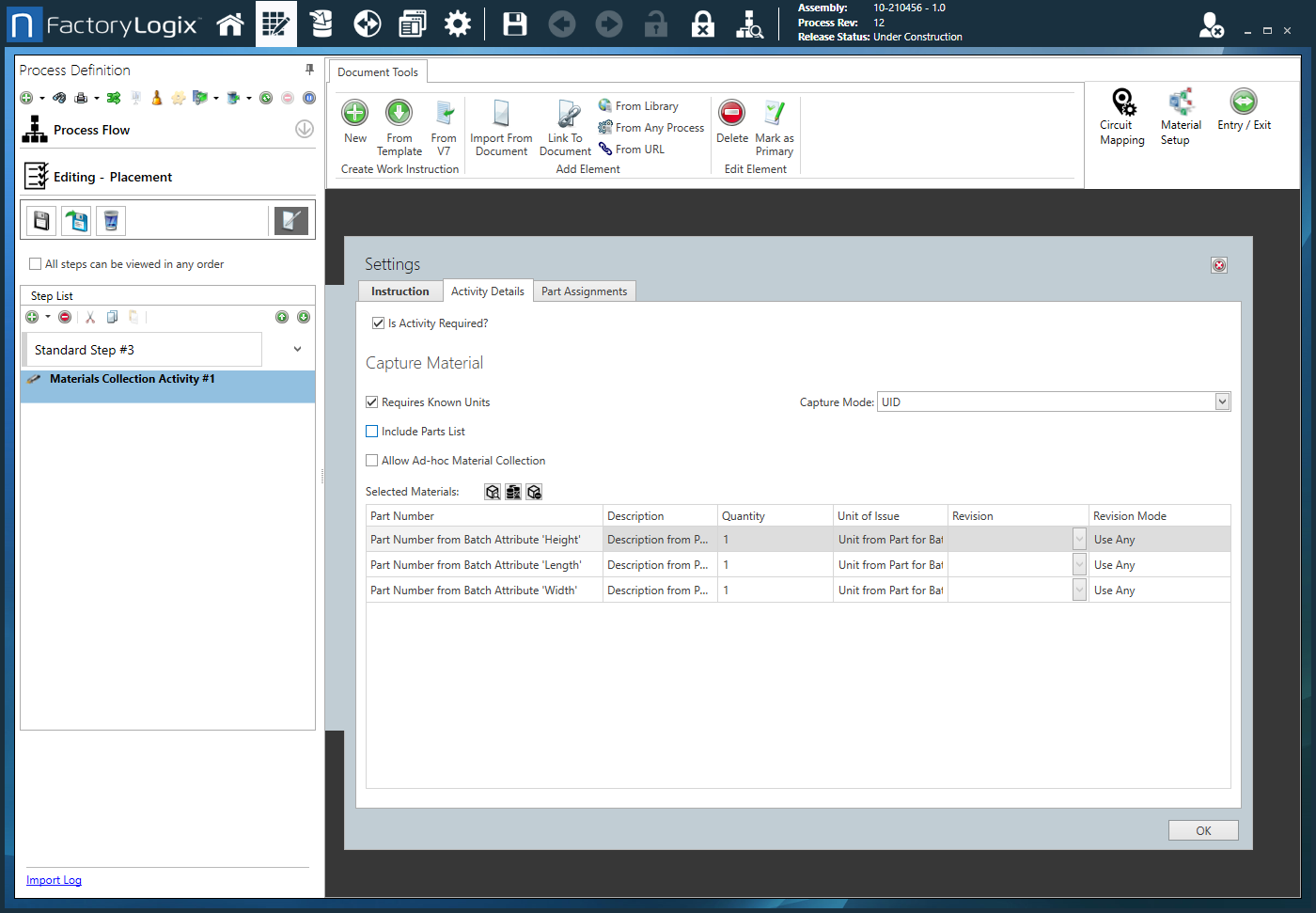This screenshot has width=1316, height=913.
Task: Open the Capture Mode dropdown
Action: pyautogui.click(x=1222, y=402)
